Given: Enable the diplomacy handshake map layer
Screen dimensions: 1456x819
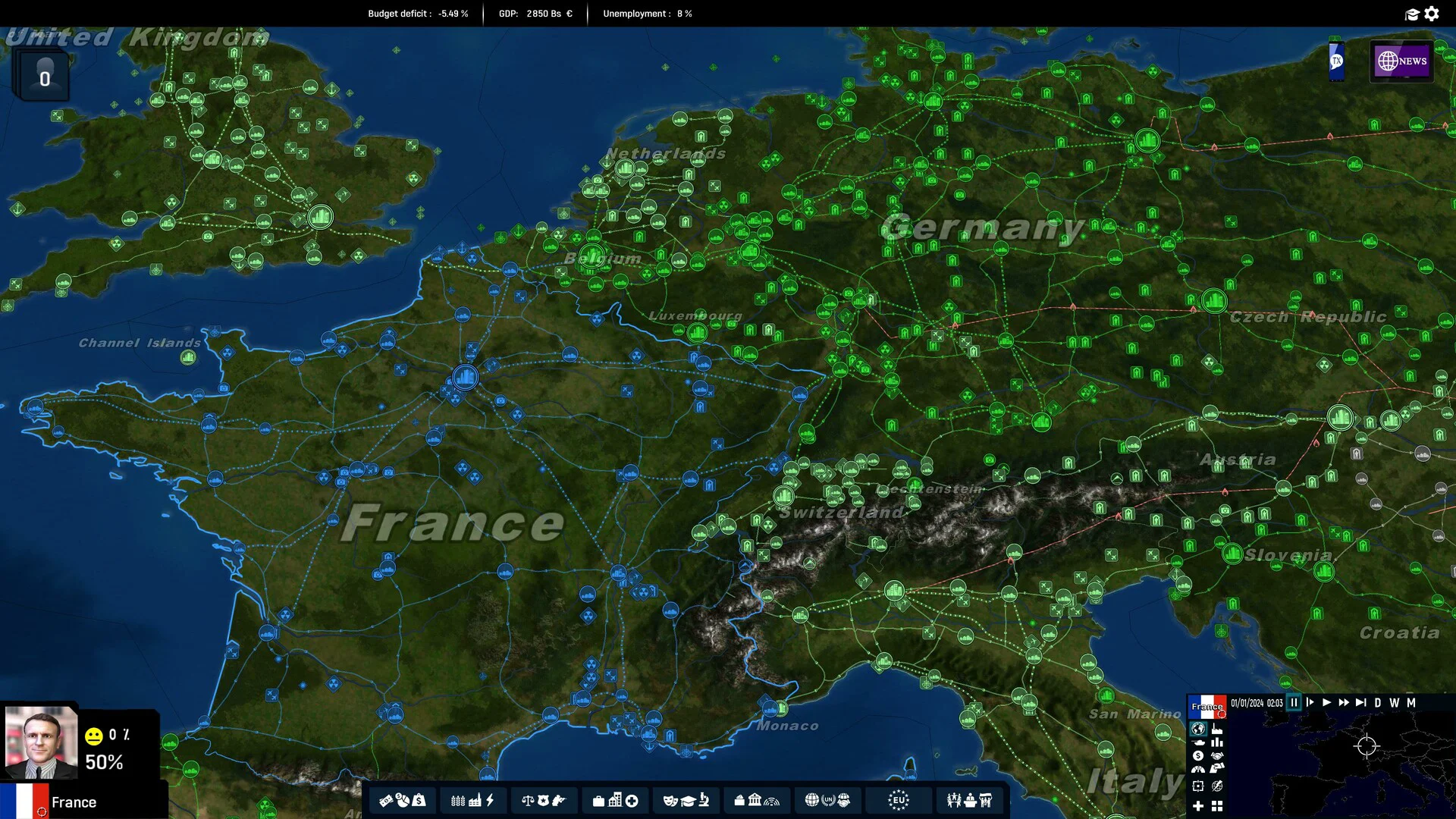Looking at the screenshot, I should tap(1217, 756).
